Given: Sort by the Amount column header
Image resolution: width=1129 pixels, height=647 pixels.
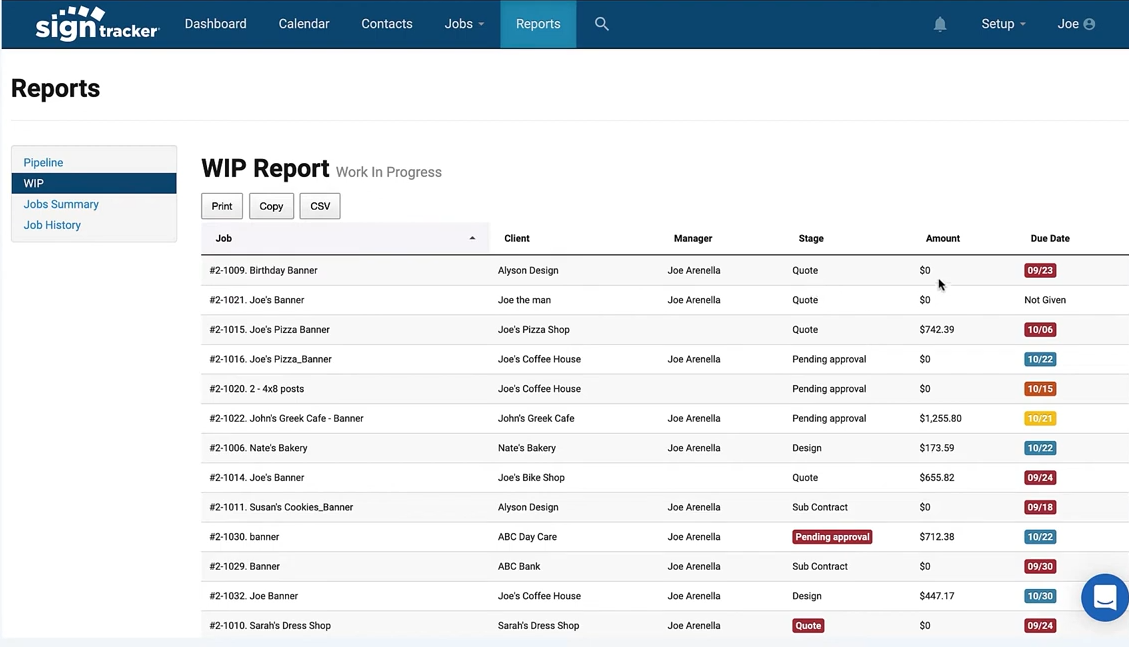Looking at the screenshot, I should coord(943,238).
